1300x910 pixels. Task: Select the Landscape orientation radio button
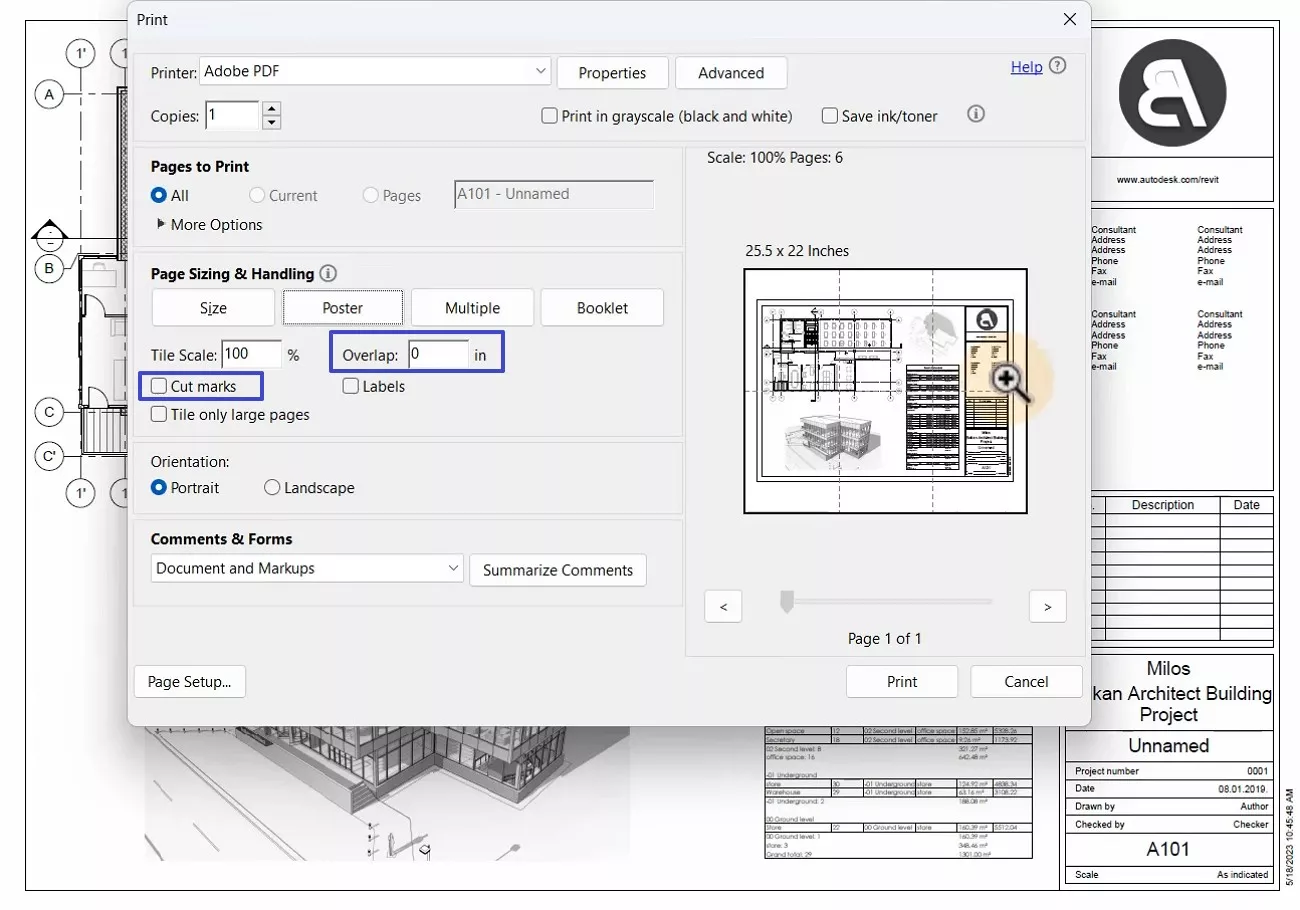pos(271,487)
